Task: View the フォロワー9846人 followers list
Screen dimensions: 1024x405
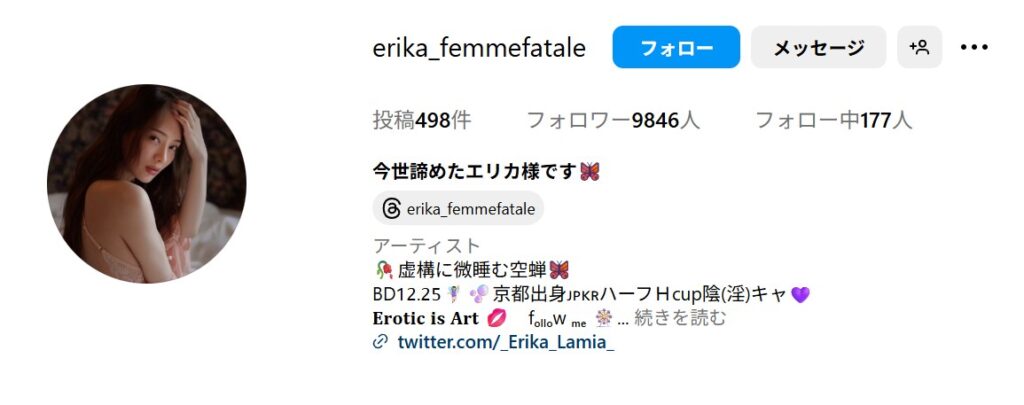Action: (613, 120)
